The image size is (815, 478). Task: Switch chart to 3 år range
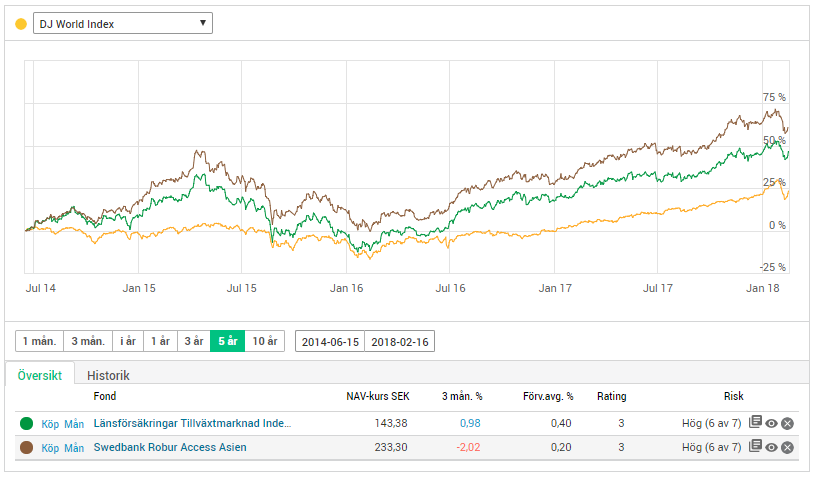[193, 341]
